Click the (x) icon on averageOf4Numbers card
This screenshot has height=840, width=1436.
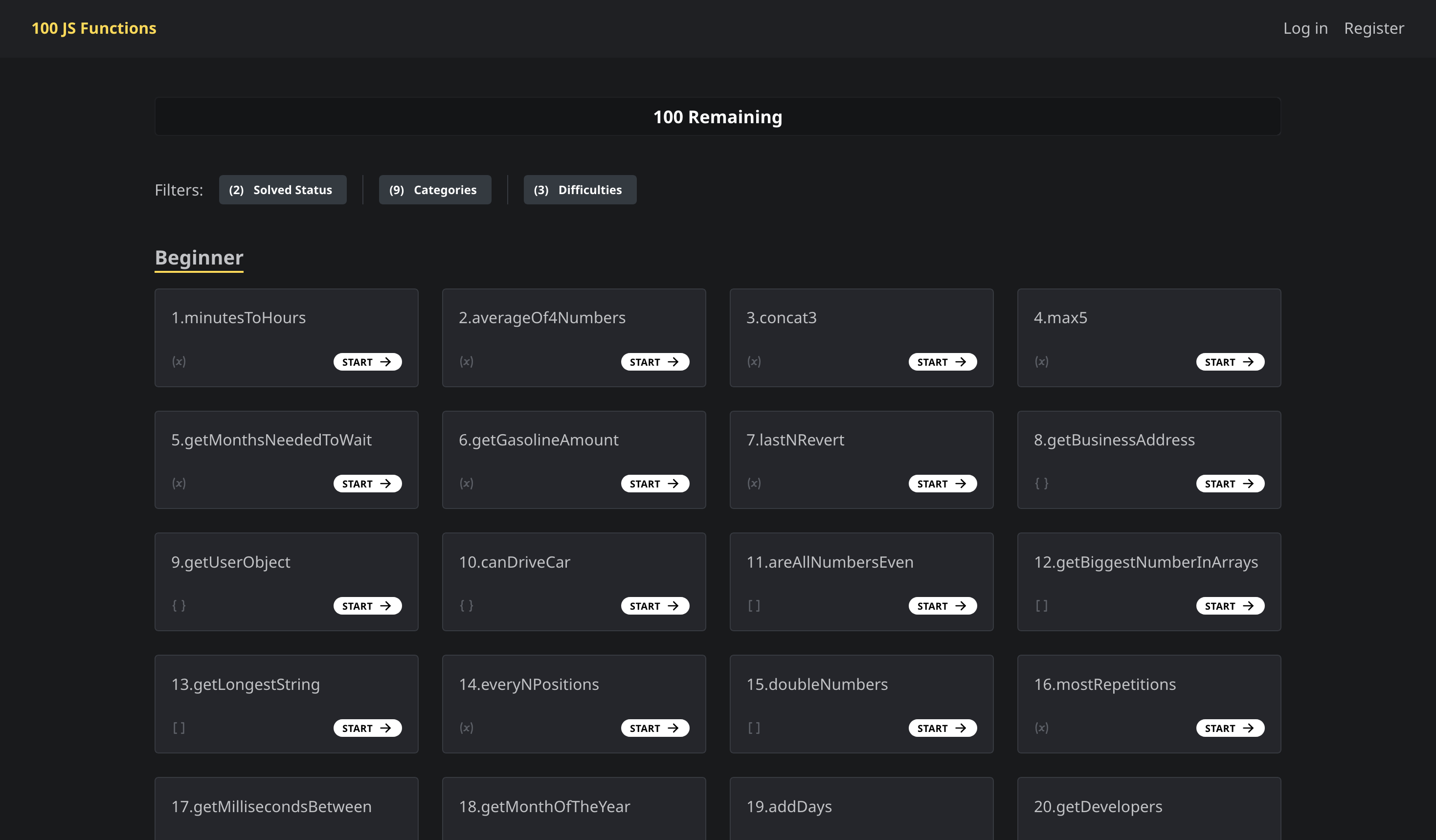pos(467,362)
